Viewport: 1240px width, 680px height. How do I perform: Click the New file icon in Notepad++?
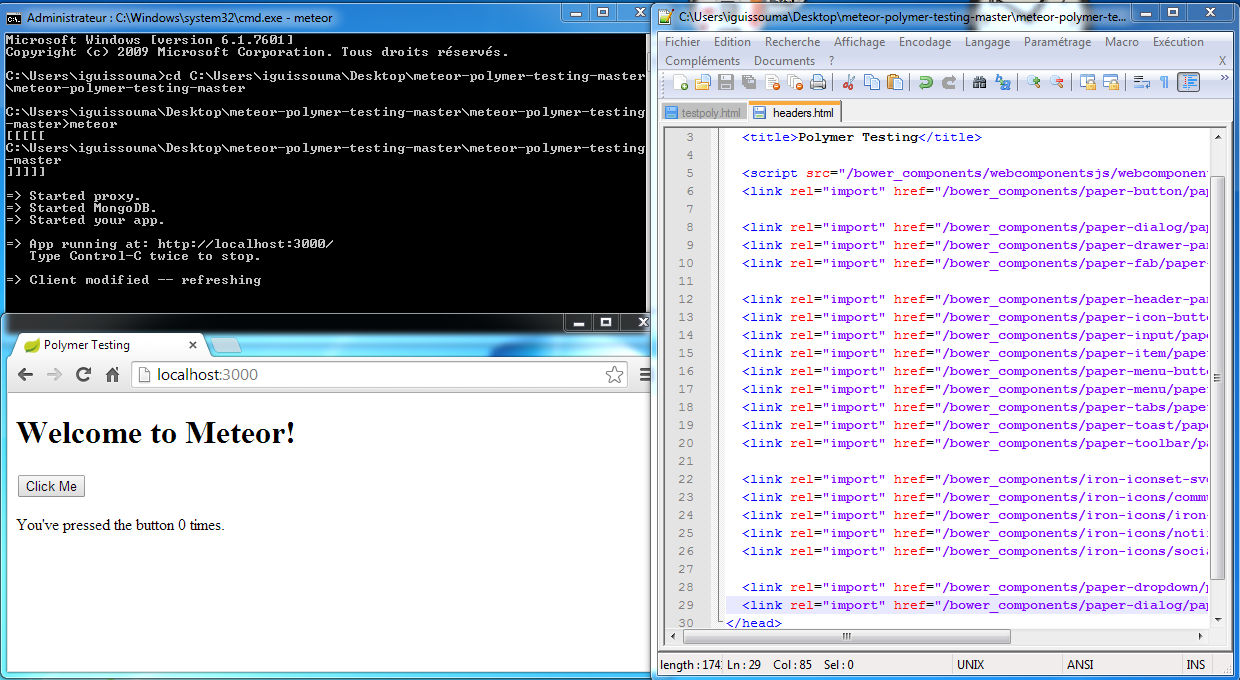point(681,82)
